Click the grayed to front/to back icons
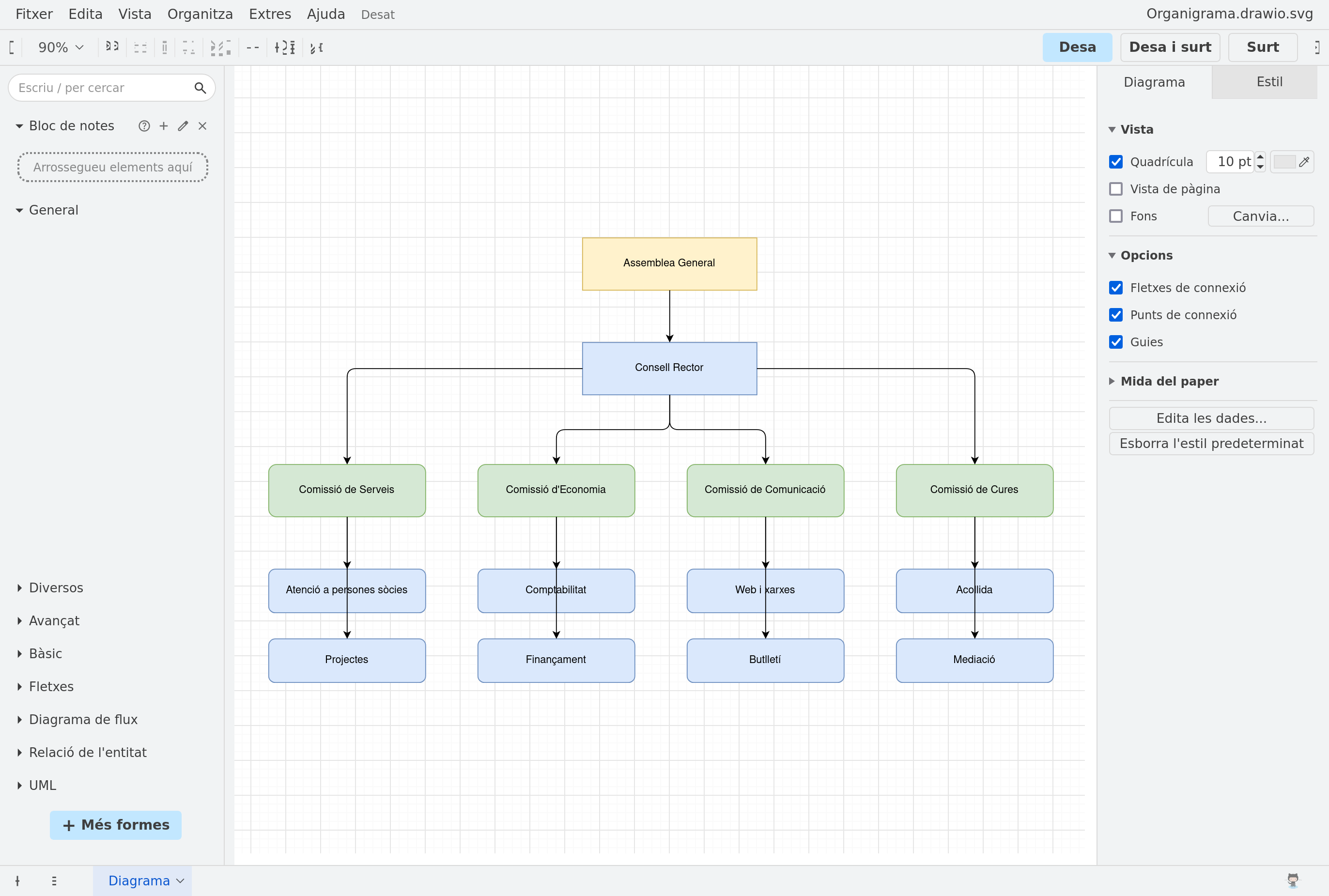The height and width of the screenshot is (896, 1329). [188, 47]
